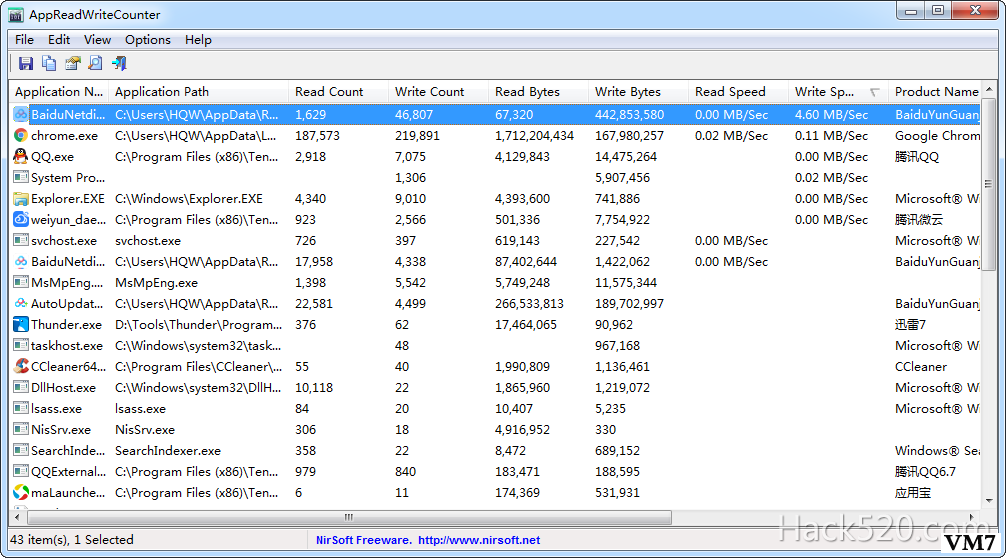Click the Exit door toolbar icon
1006x558 pixels.
119,63
